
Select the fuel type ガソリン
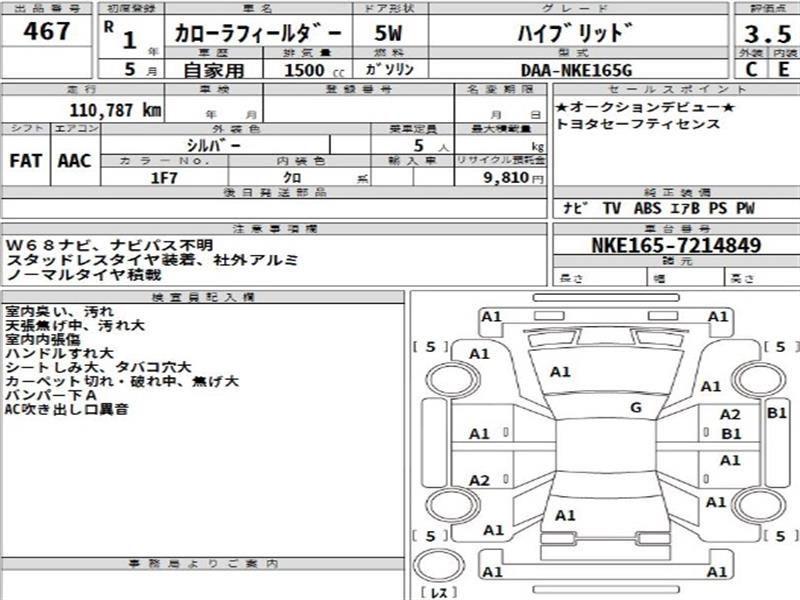pos(389,69)
